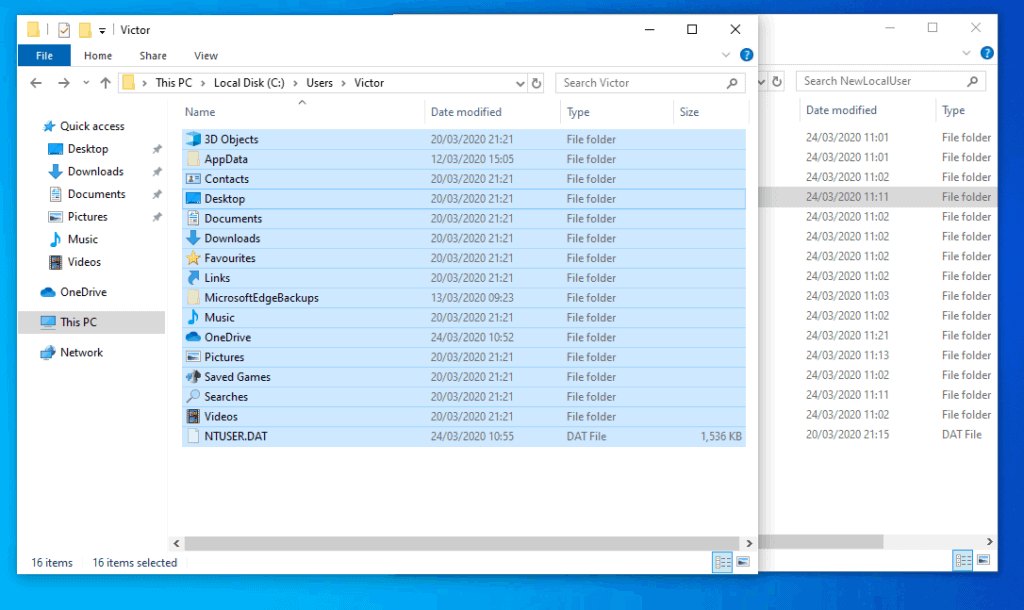Select Pictures under Quick access
Viewport: 1024px width, 610px height.
(x=88, y=217)
